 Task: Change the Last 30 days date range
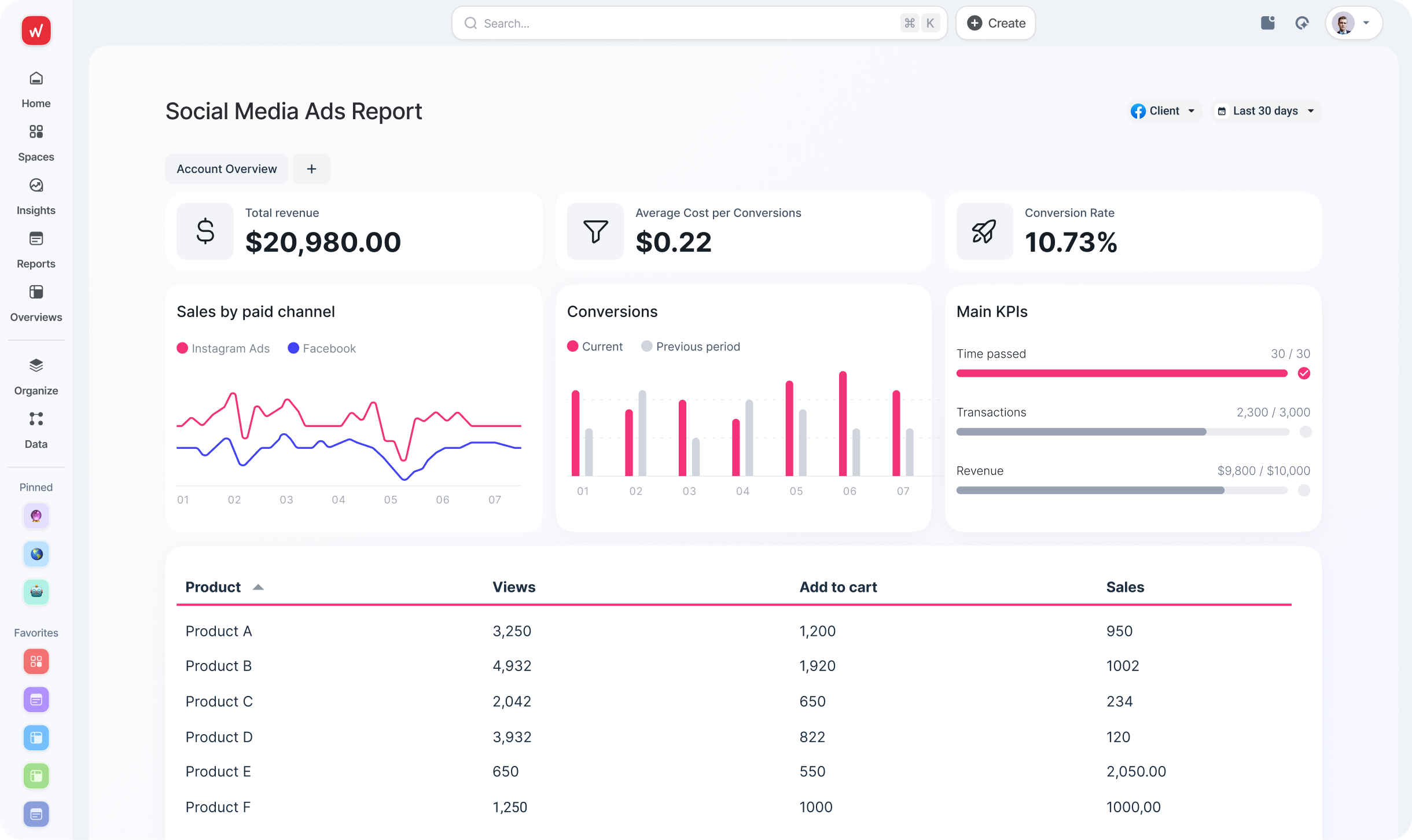(x=1265, y=110)
